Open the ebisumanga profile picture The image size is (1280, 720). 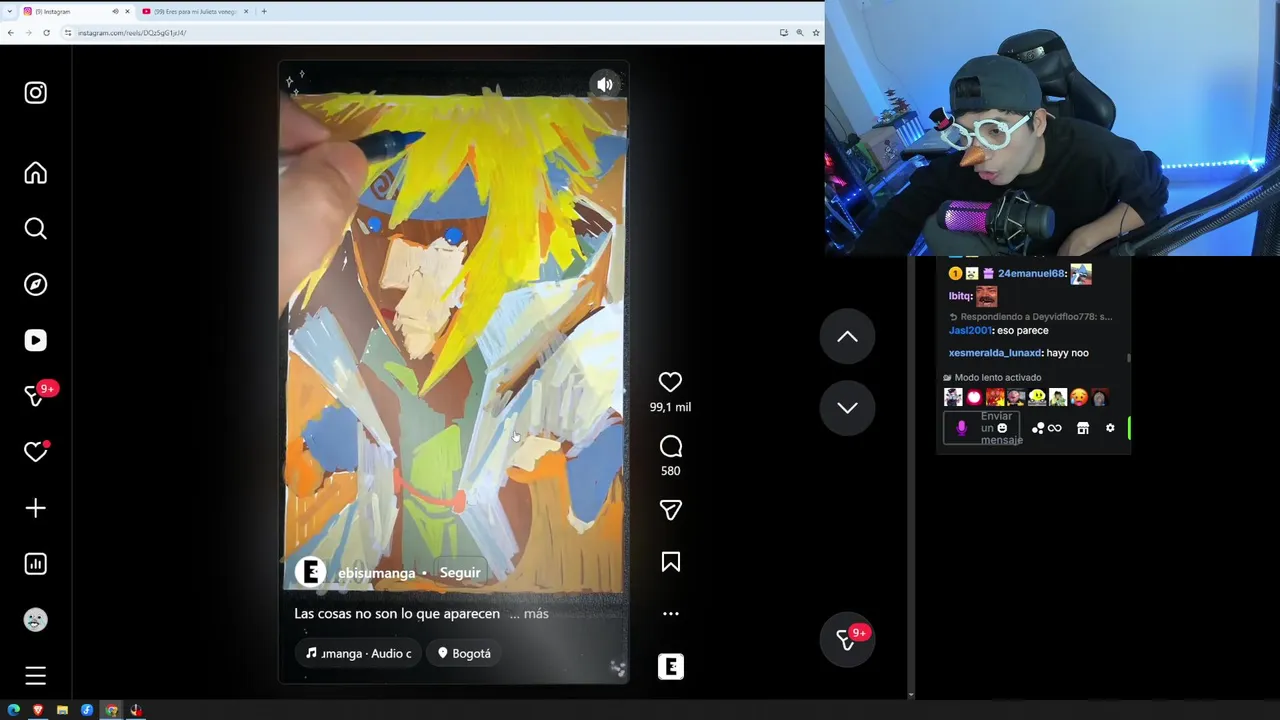(x=310, y=572)
